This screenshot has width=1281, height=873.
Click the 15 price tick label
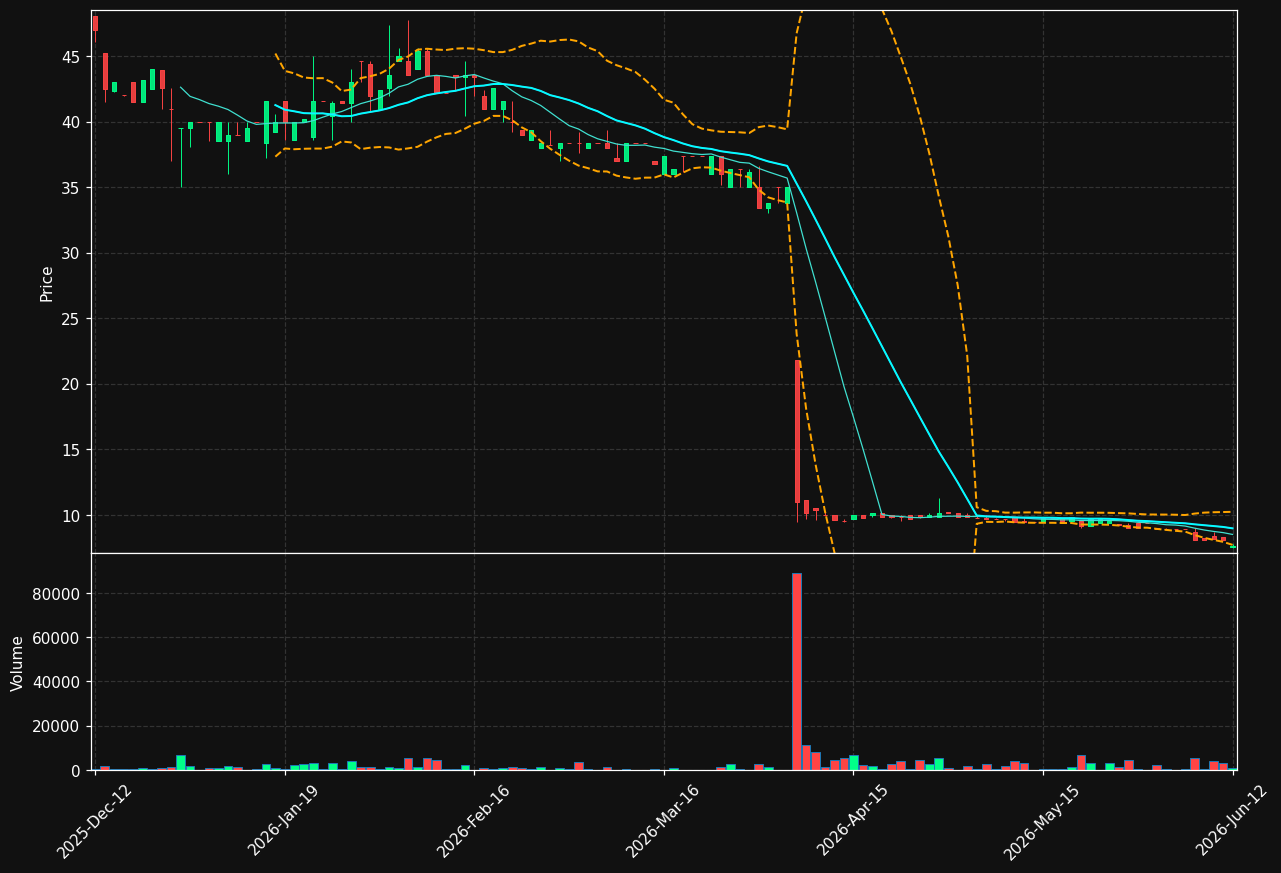72,450
